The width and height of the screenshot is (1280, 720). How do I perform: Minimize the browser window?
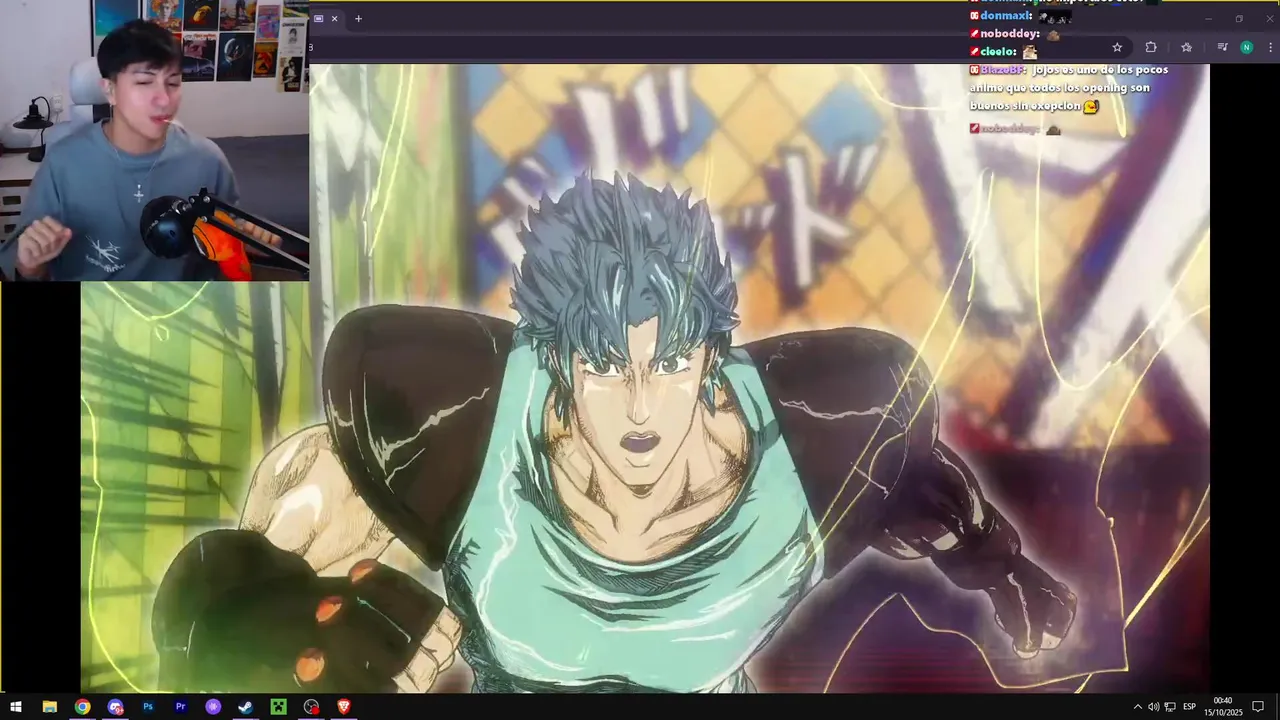pyautogui.click(x=1208, y=18)
